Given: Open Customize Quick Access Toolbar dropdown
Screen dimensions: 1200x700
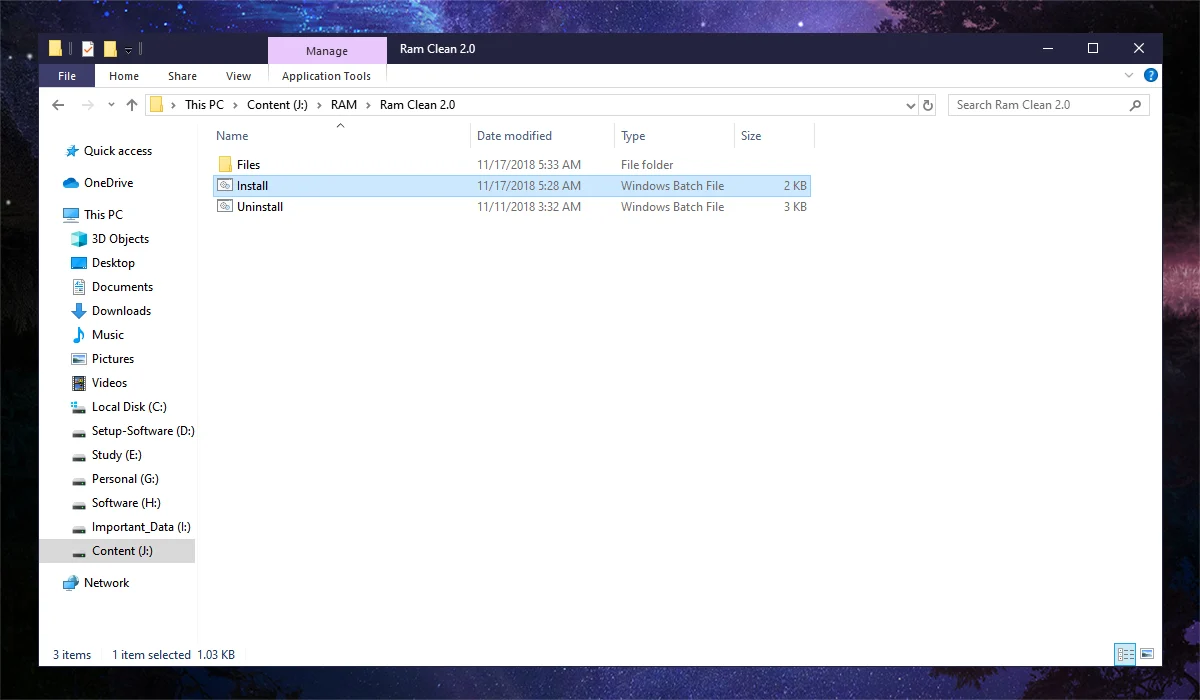Looking at the screenshot, I should (x=128, y=50).
